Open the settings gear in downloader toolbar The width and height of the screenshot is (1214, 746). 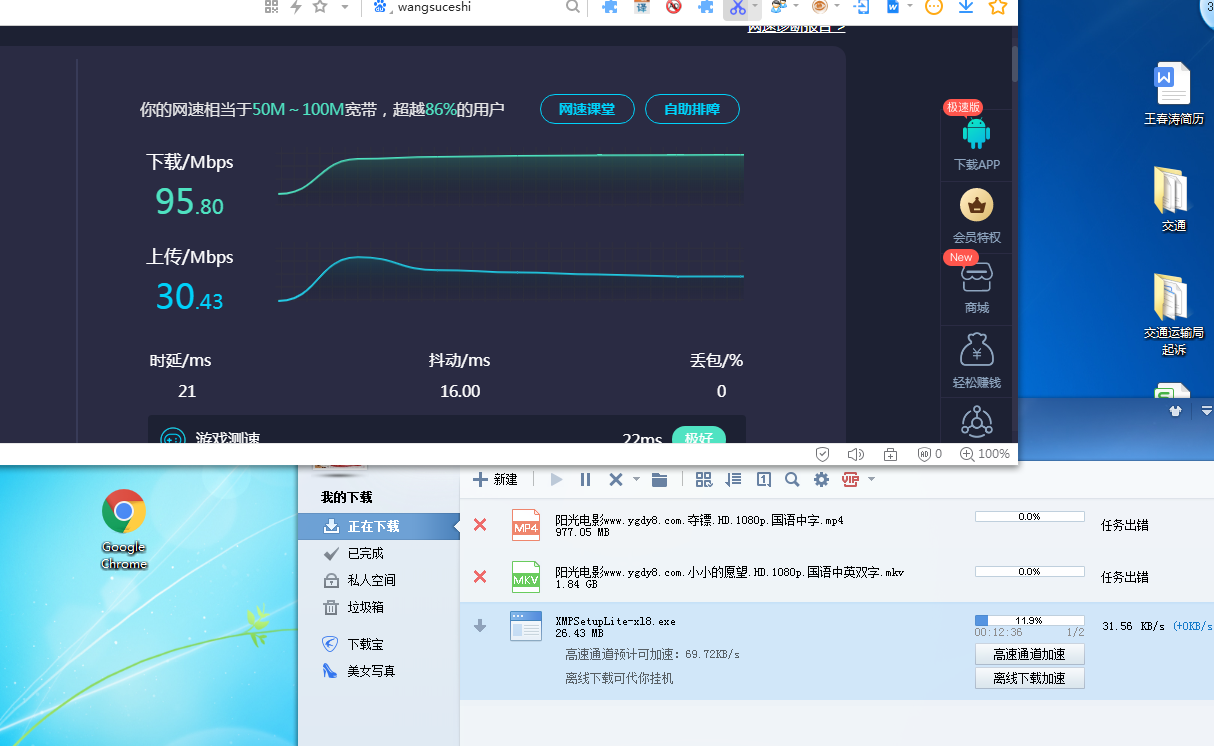(x=822, y=480)
